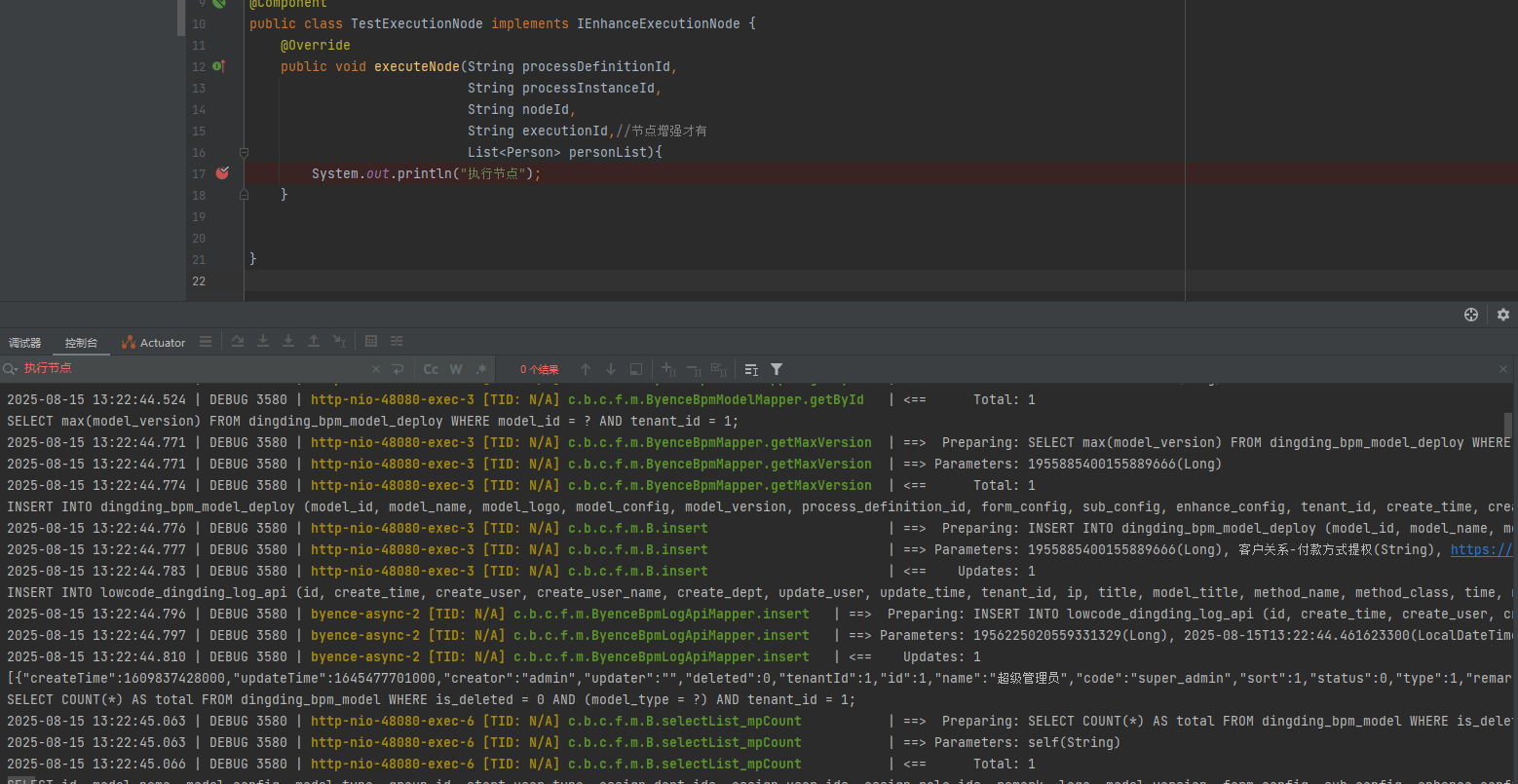Click the debug panel target/locate icon

coord(1471,315)
